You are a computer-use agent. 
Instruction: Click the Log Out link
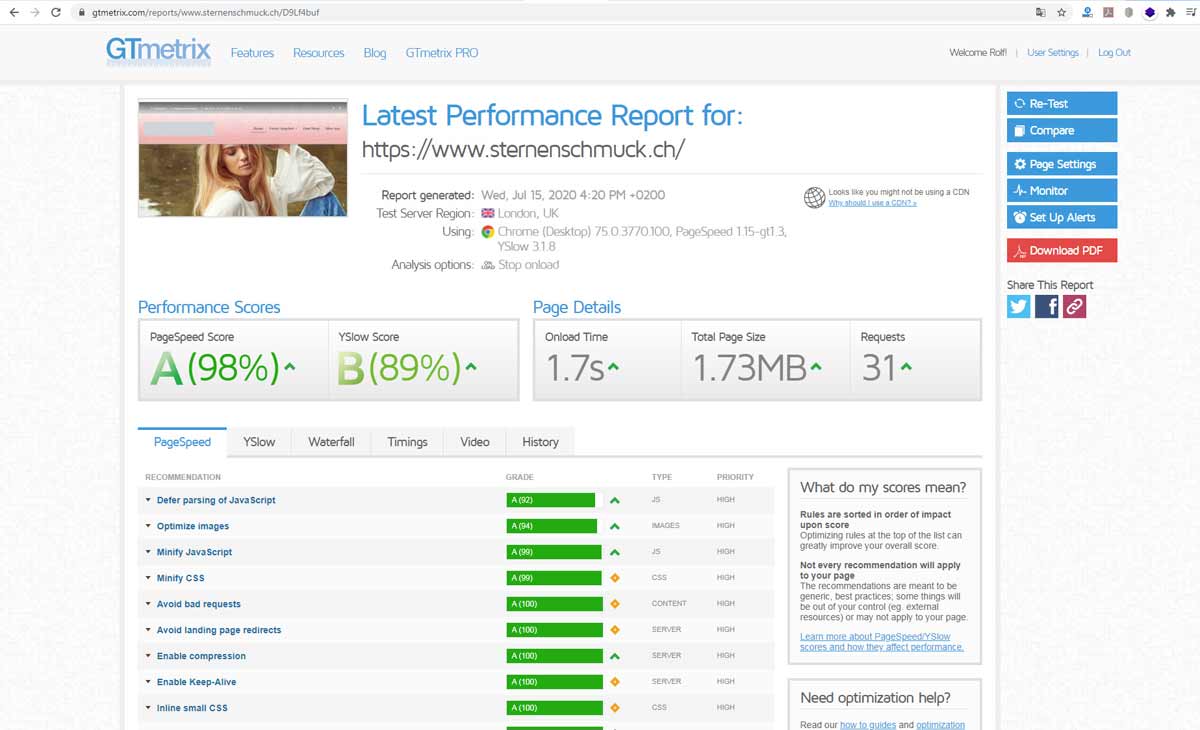point(1114,53)
